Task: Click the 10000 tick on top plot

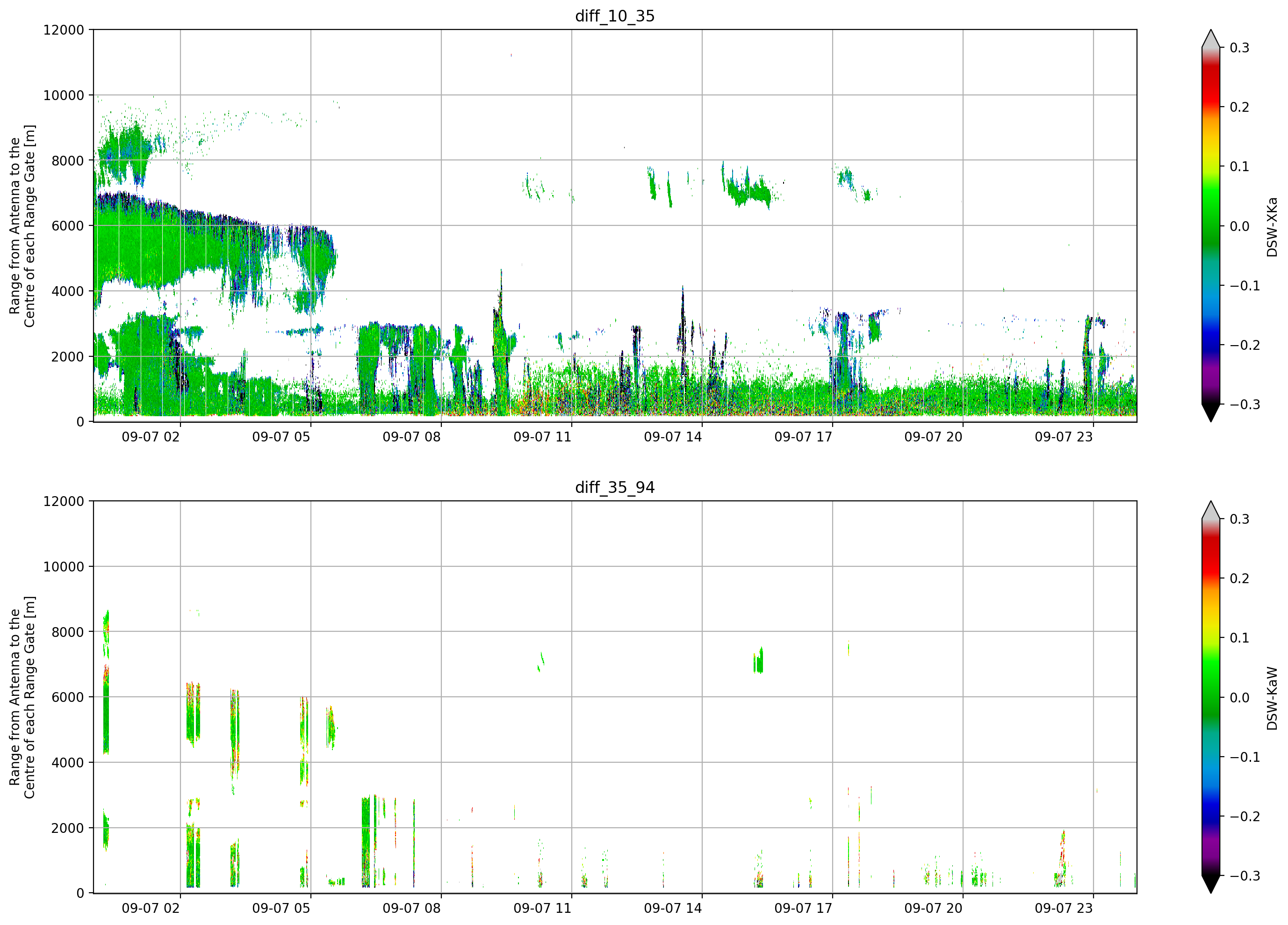Action: [x=64, y=95]
